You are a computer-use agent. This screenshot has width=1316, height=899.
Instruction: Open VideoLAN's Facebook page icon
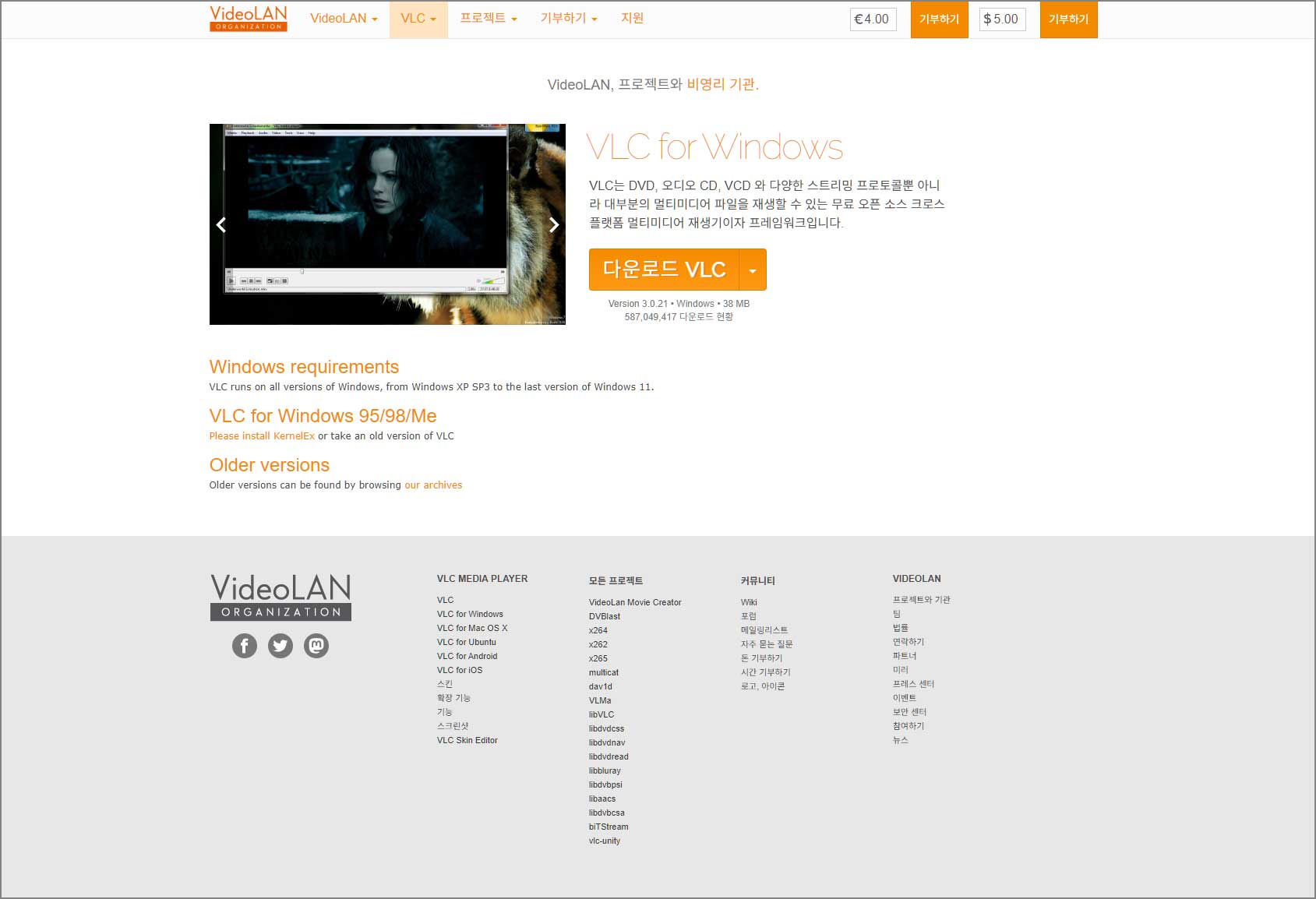pos(244,646)
